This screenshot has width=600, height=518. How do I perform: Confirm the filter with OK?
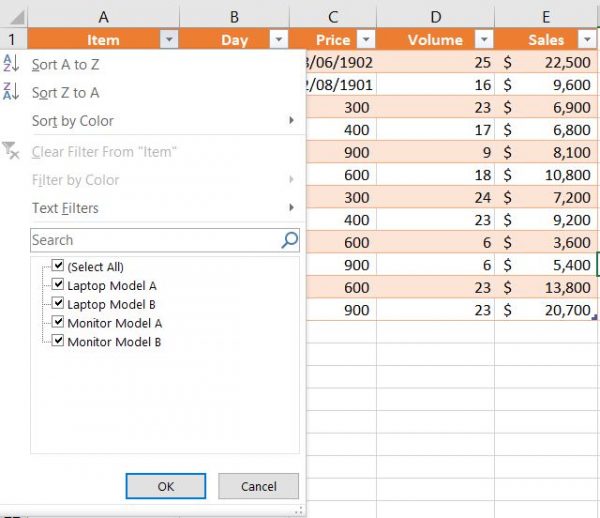(x=166, y=486)
